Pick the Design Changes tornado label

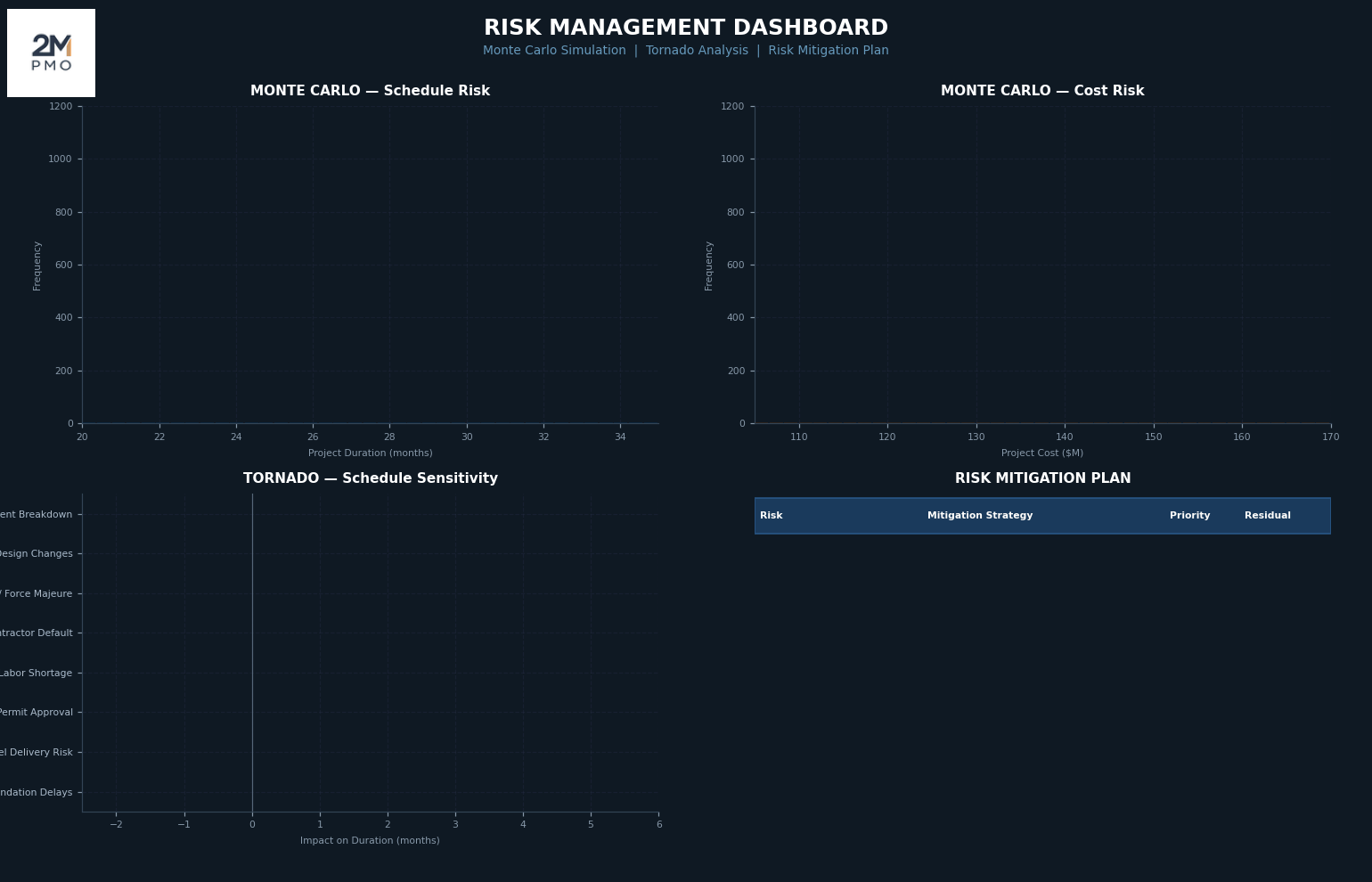tap(36, 554)
